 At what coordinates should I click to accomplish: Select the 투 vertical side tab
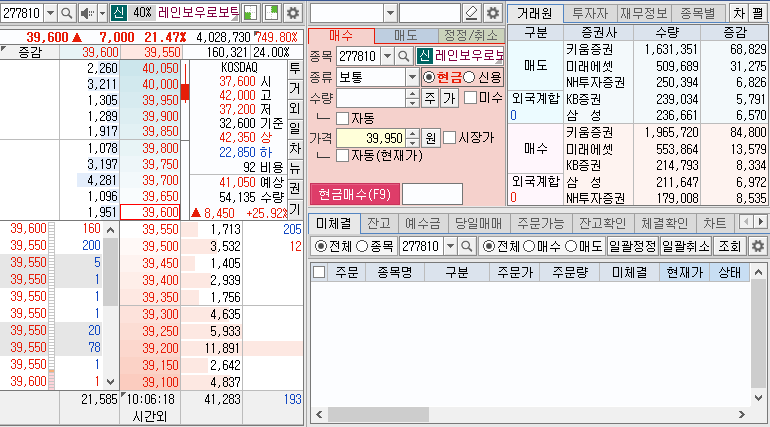click(x=295, y=68)
